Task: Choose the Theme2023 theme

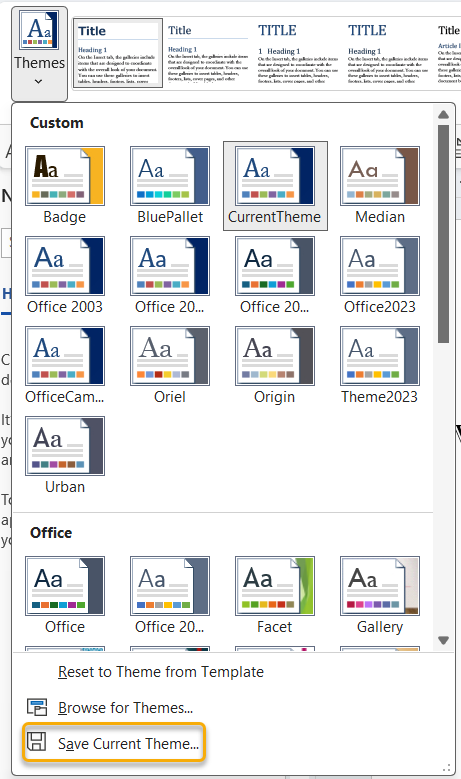Action: [x=380, y=366]
